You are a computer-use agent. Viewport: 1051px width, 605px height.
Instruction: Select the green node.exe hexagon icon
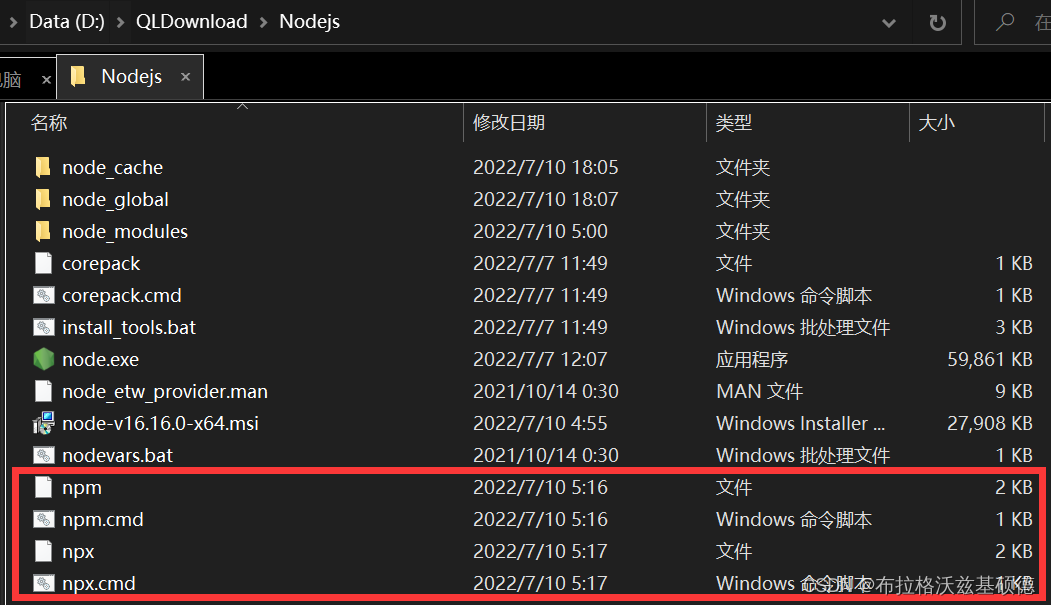tap(42, 359)
